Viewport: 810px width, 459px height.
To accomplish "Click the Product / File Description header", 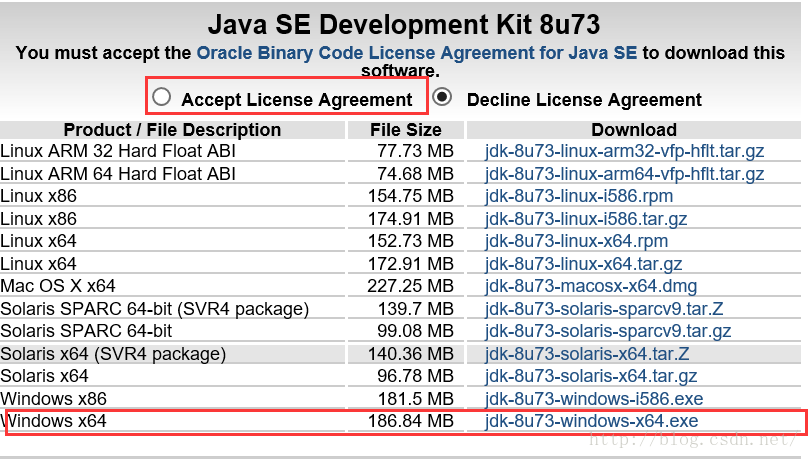I will [x=172, y=130].
